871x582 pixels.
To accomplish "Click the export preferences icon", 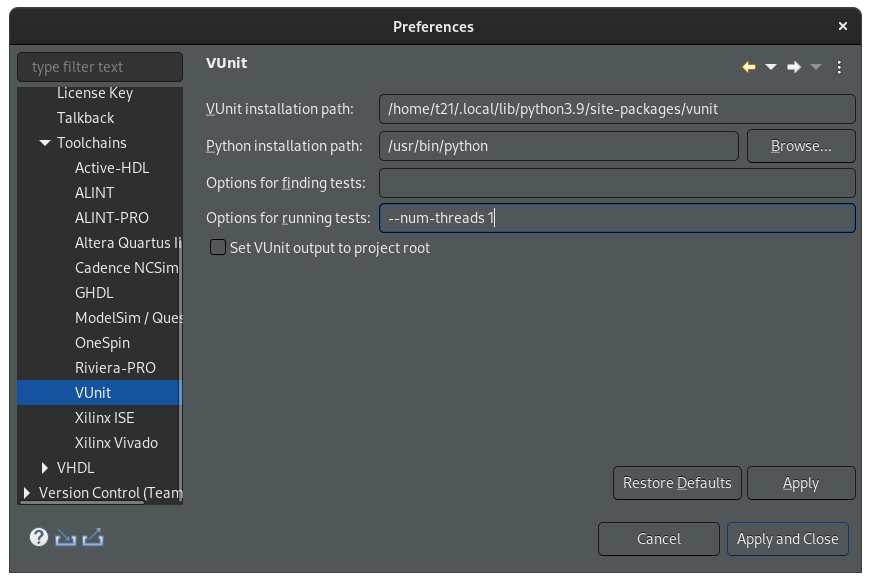I will coord(93,537).
